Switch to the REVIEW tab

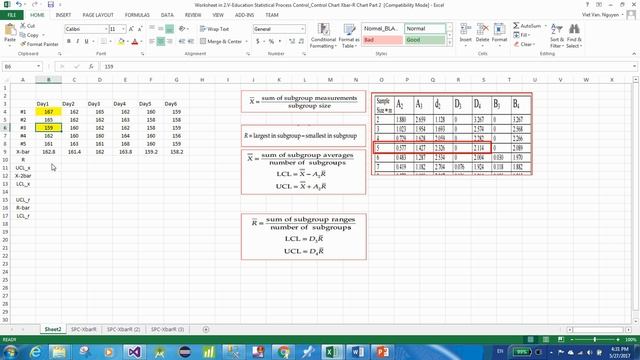coord(193,15)
